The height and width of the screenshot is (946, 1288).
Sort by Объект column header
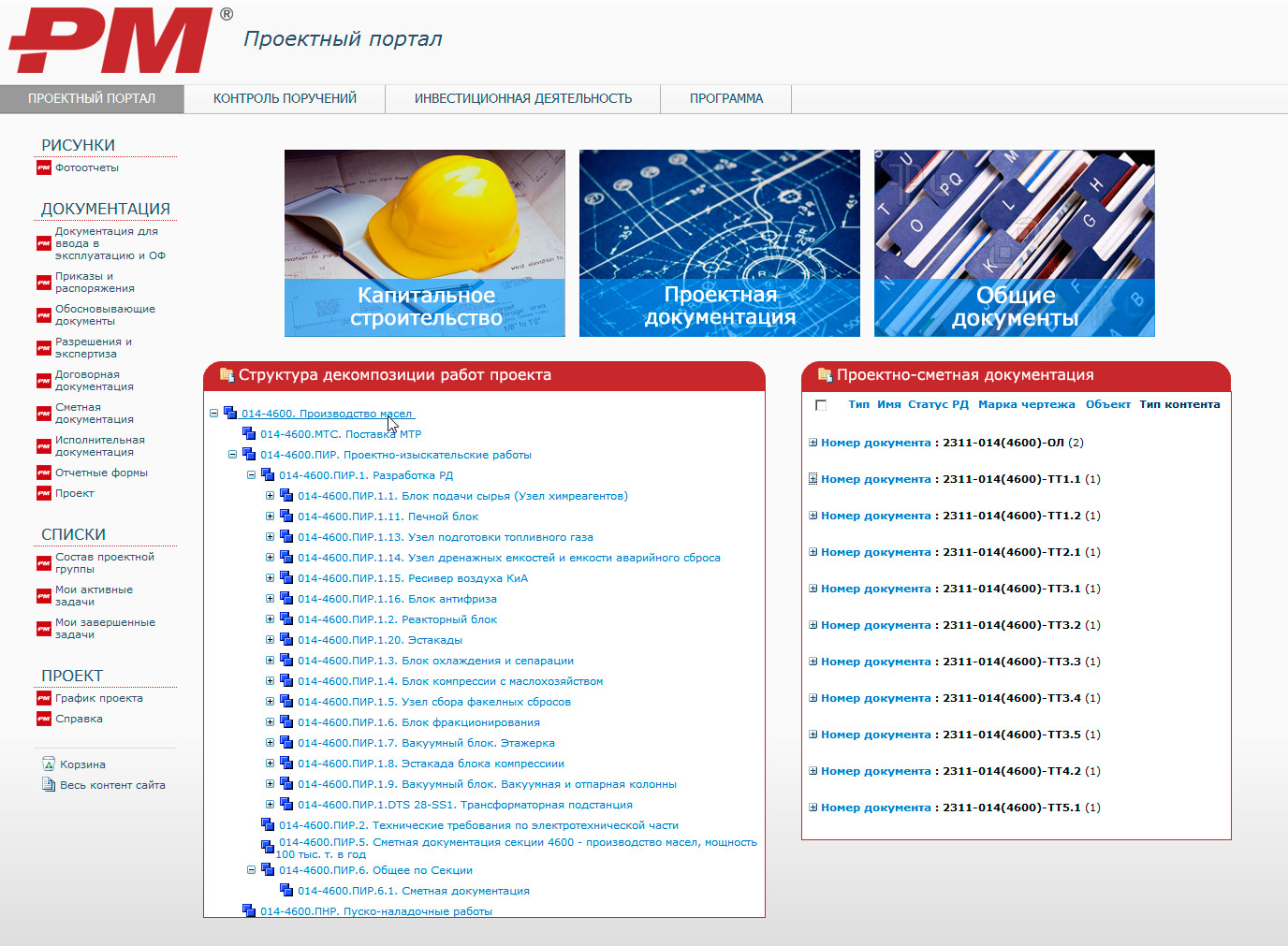[x=1108, y=404]
